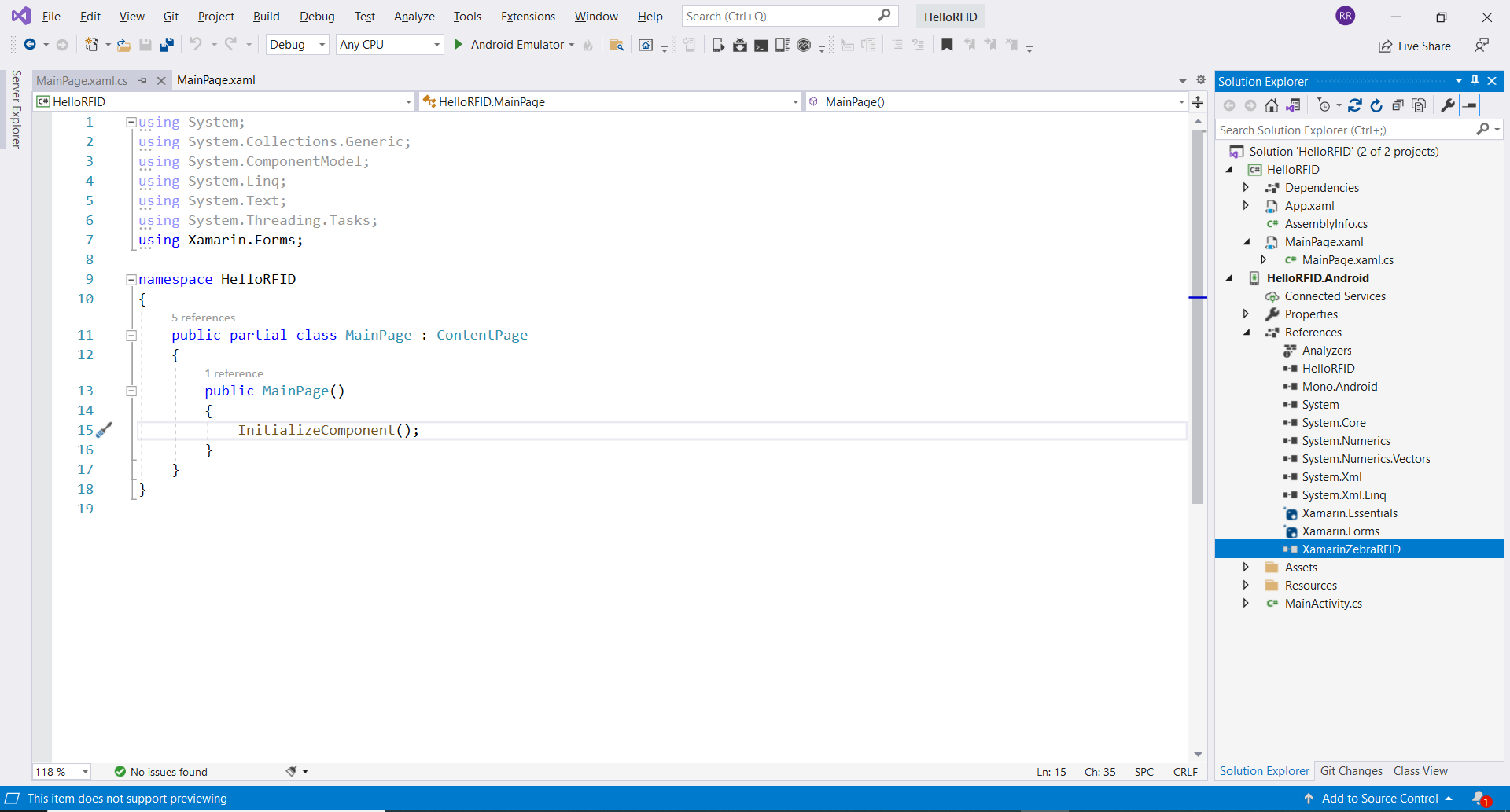
Task: Pin the MainPage.xaml.cs tab
Action: [x=143, y=80]
